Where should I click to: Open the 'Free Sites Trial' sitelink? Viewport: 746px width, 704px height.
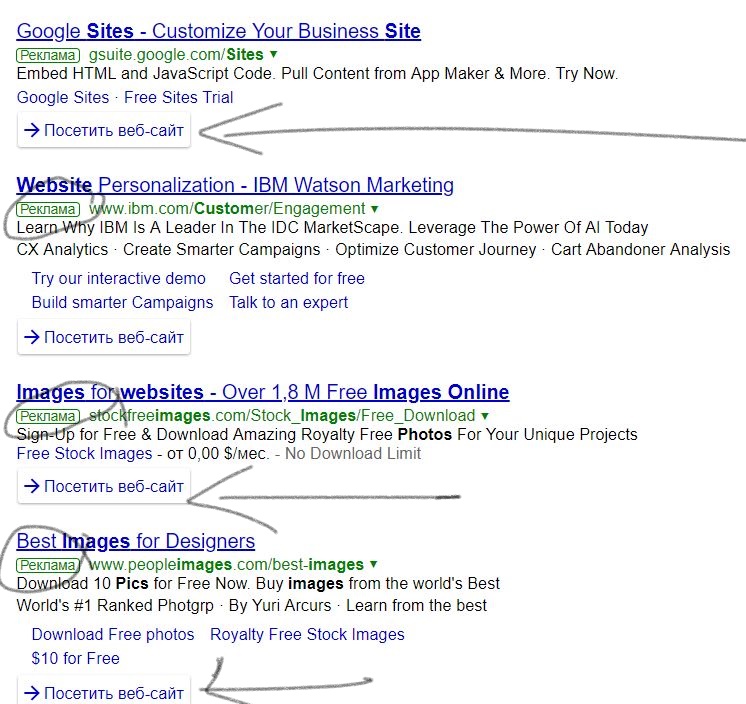pos(178,98)
